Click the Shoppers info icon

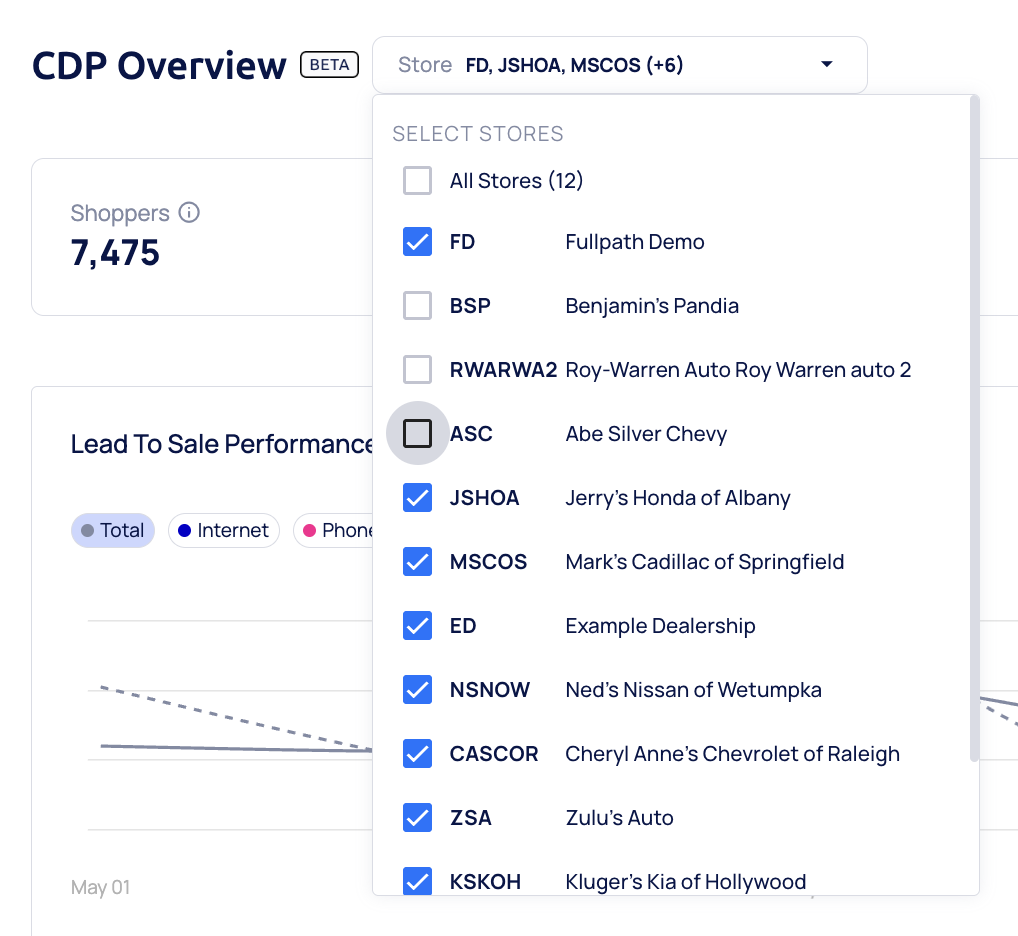click(x=189, y=213)
